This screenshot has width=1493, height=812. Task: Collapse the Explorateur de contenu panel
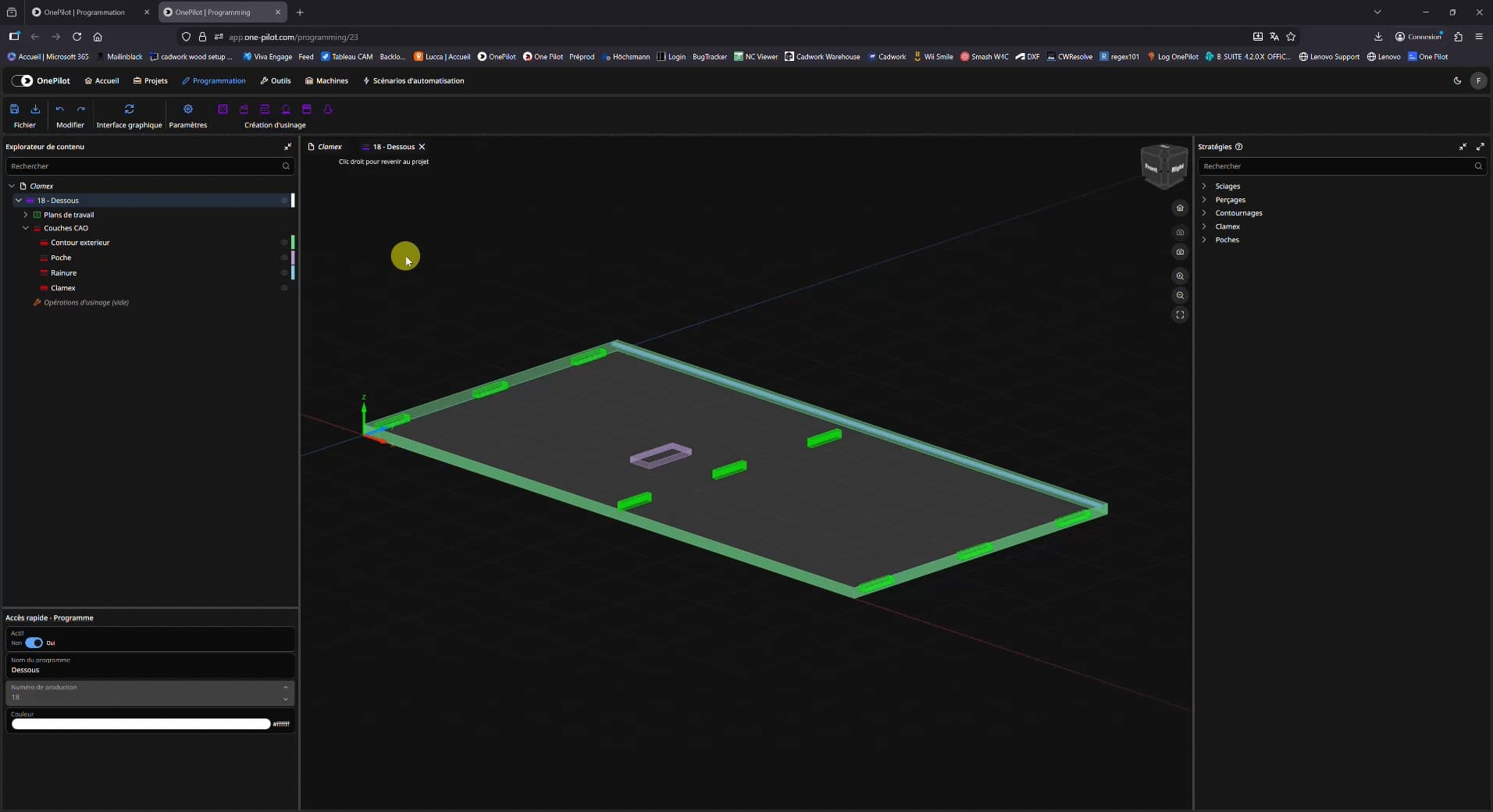point(287,147)
